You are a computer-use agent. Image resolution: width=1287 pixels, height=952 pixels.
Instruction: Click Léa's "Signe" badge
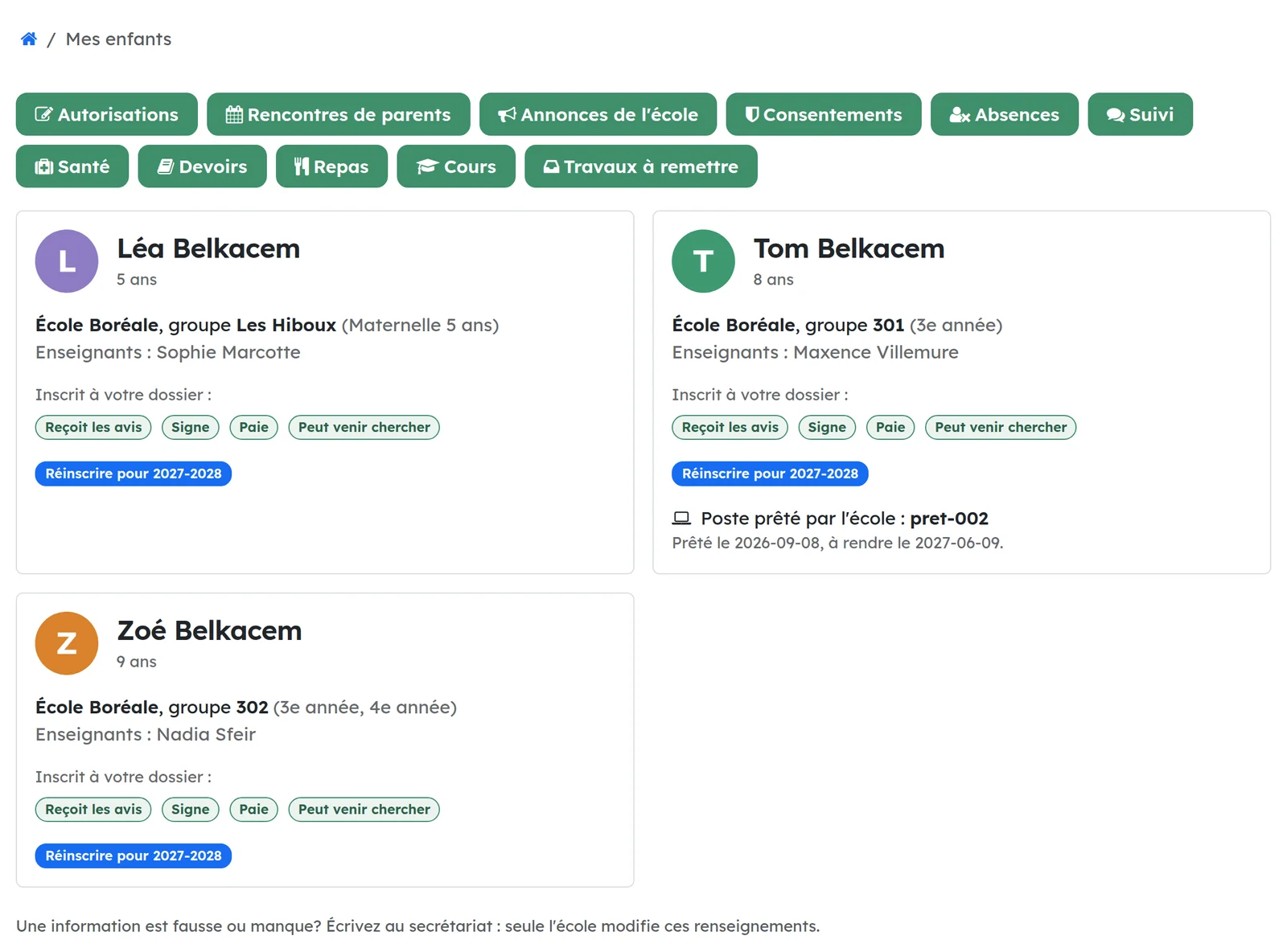(x=191, y=427)
